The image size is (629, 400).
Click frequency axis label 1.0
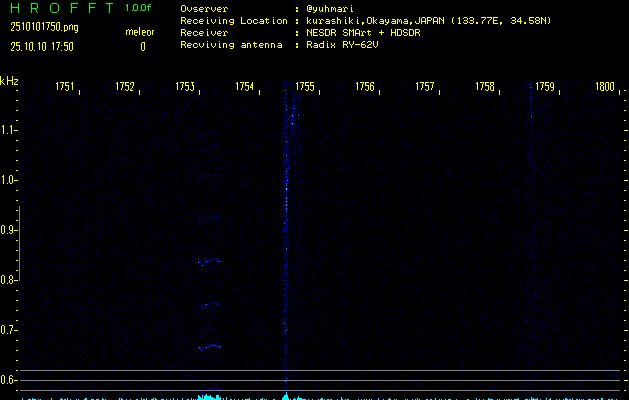[7, 180]
